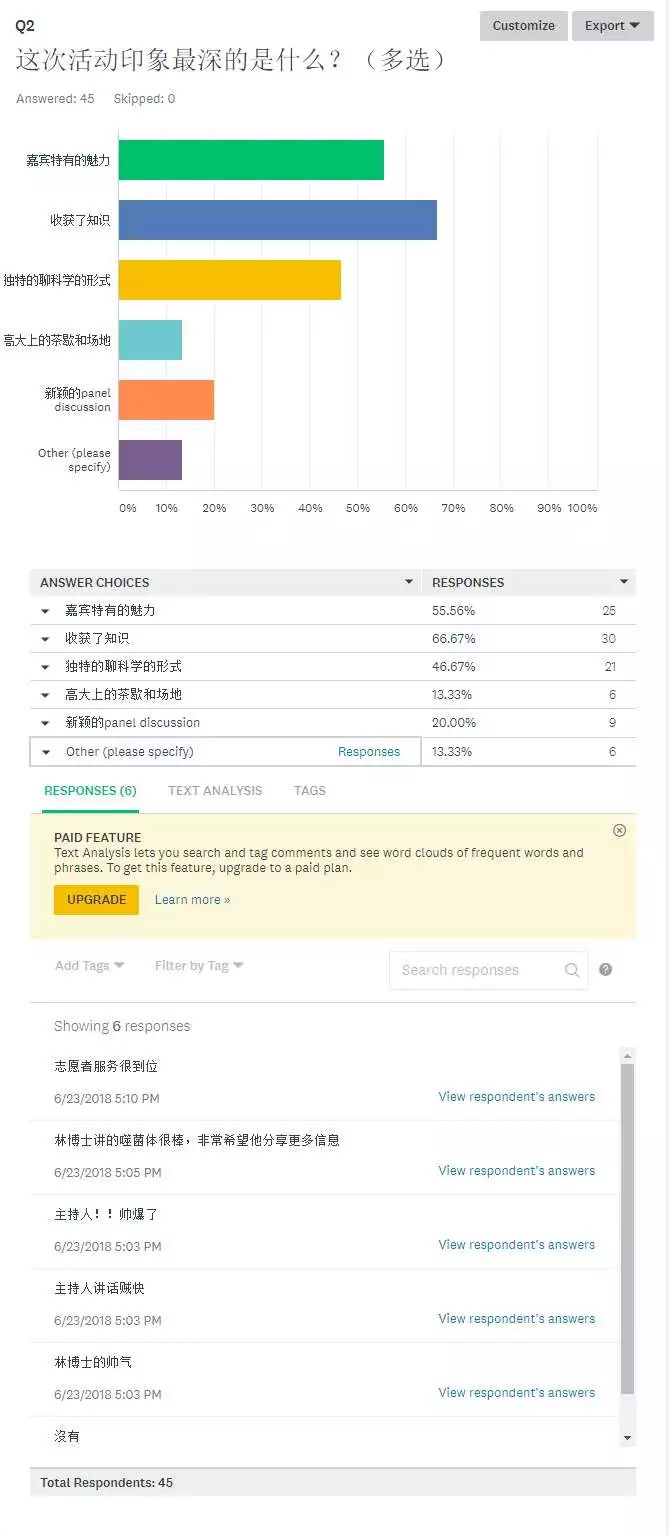669x1536 pixels.
Task: Open the Learn more link
Action: [x=192, y=899]
